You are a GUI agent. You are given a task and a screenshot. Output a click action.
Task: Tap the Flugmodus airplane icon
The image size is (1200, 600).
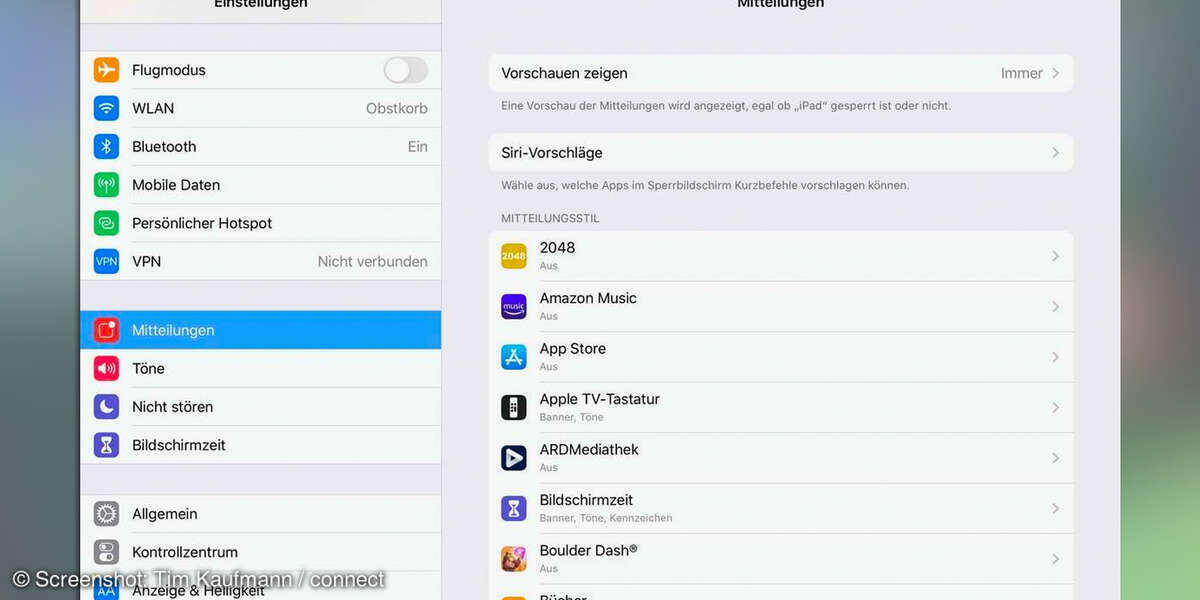(106, 70)
